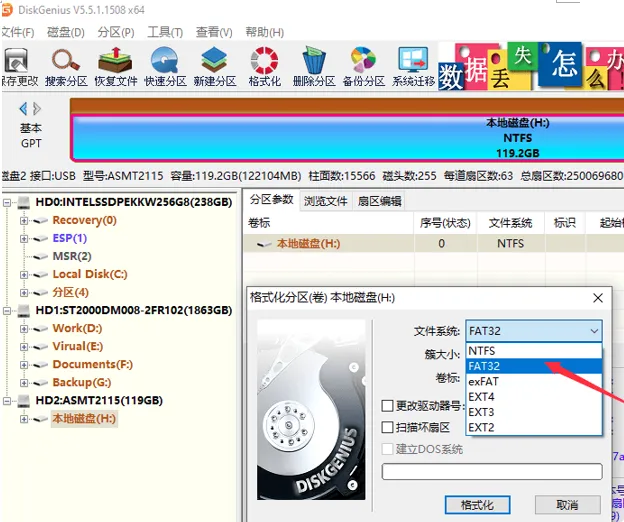
Task: Click the Search Partitions (搜索分区) magnifier icon
Action: 66,60
